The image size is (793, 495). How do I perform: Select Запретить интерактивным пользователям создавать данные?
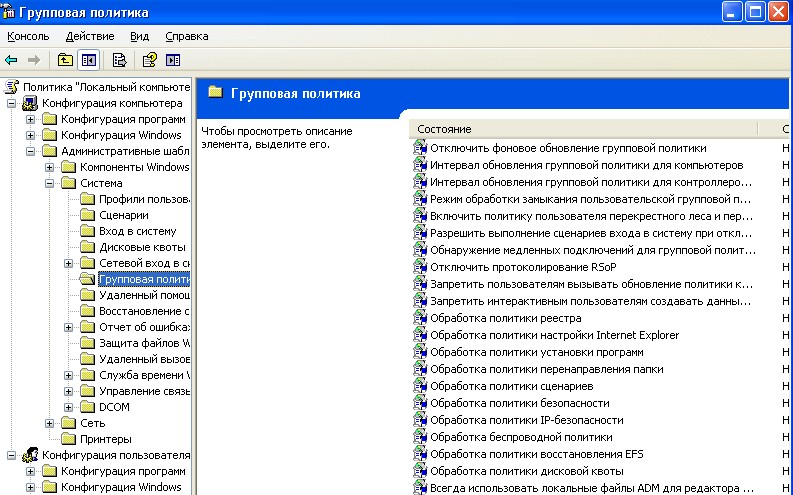[x=590, y=301]
